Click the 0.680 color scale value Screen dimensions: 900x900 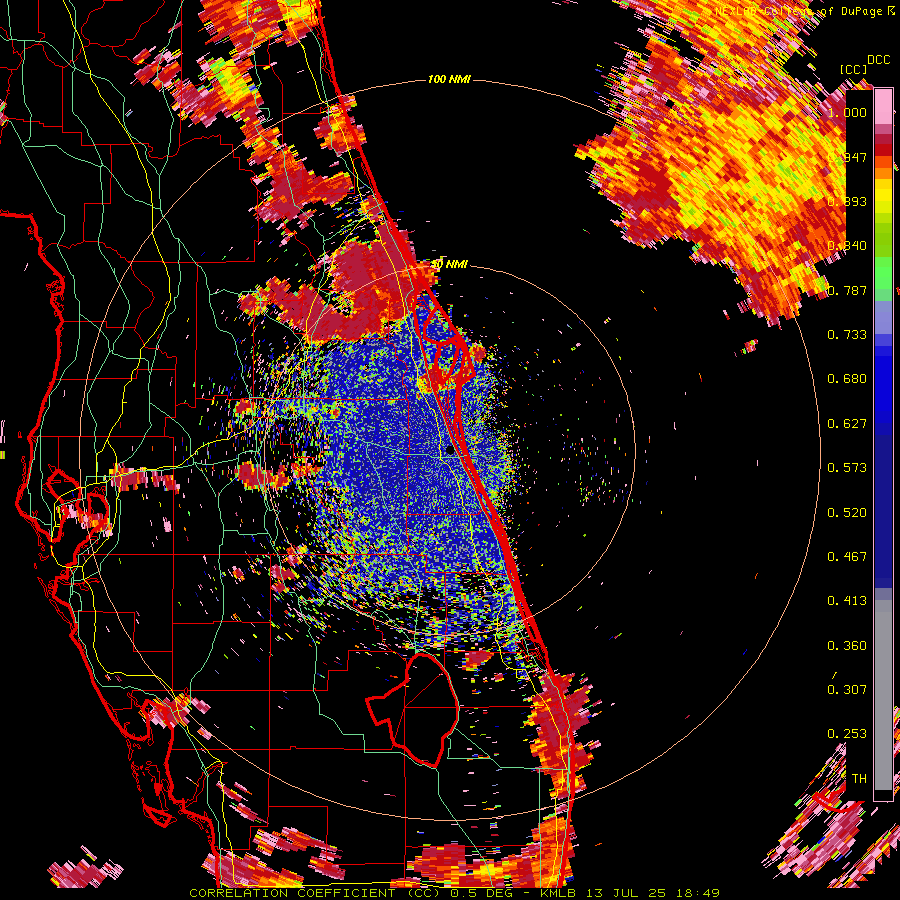point(847,379)
